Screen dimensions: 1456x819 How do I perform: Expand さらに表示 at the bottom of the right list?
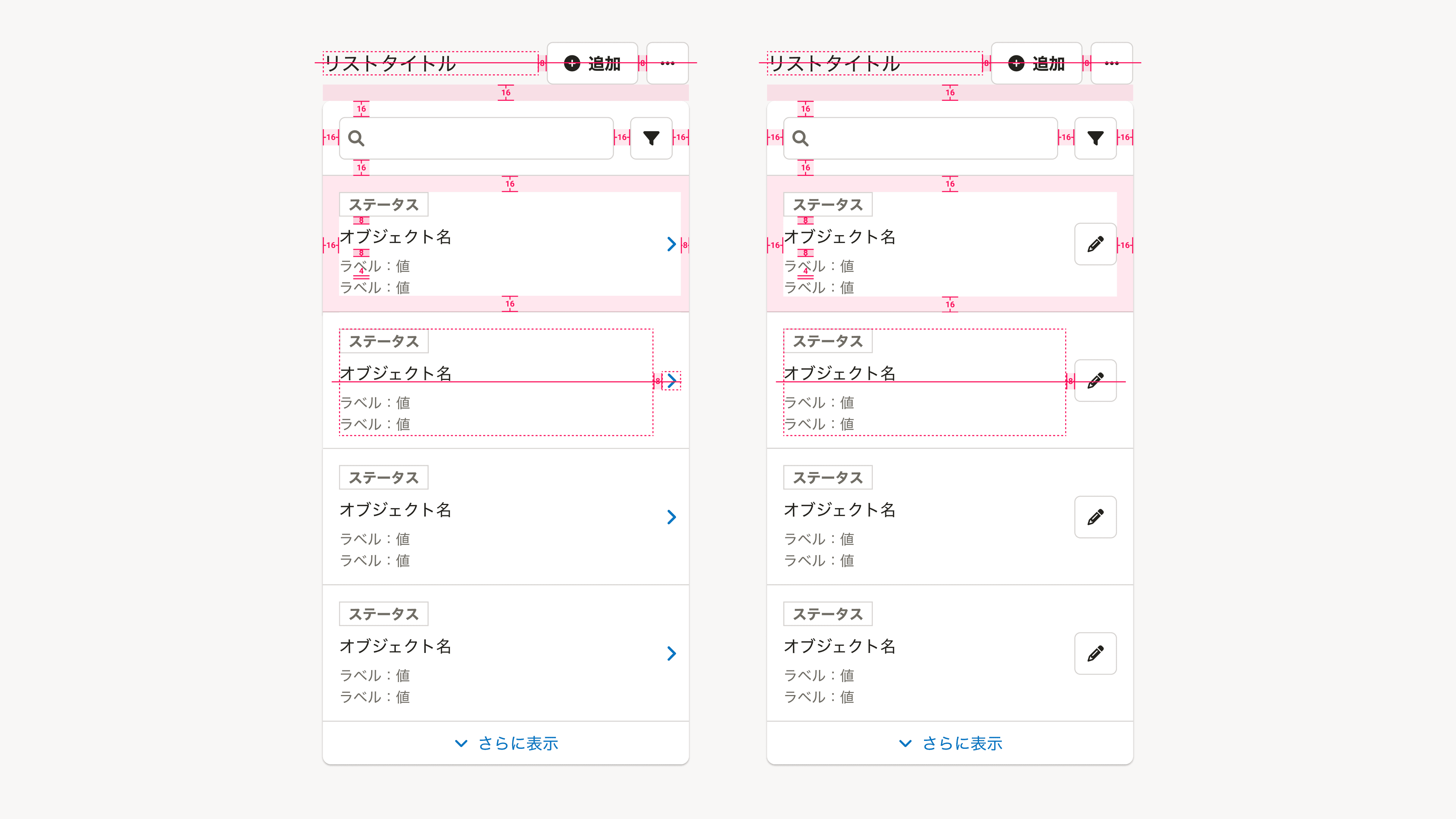click(x=962, y=743)
